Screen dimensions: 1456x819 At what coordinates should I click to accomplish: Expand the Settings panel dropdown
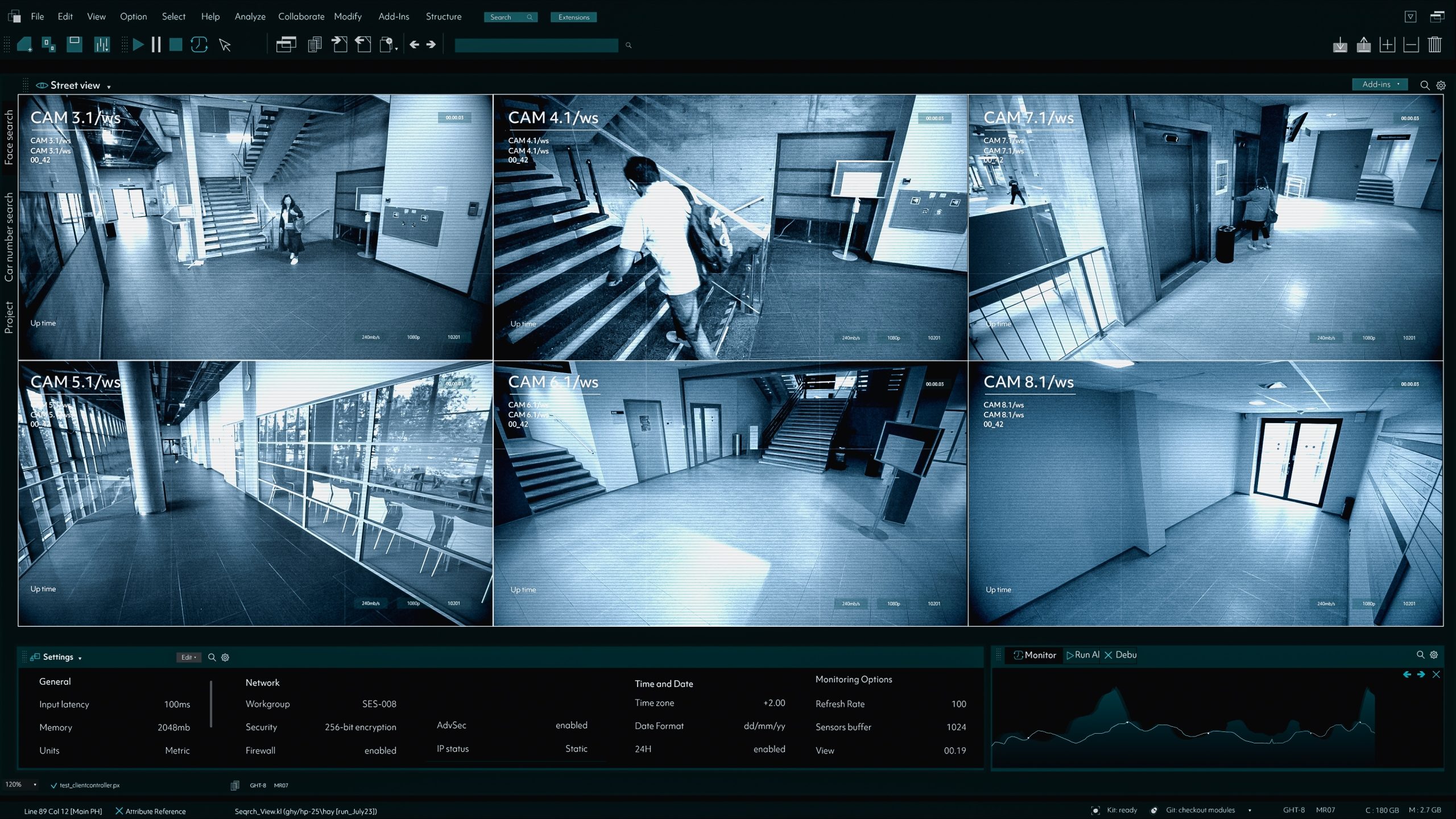80,658
